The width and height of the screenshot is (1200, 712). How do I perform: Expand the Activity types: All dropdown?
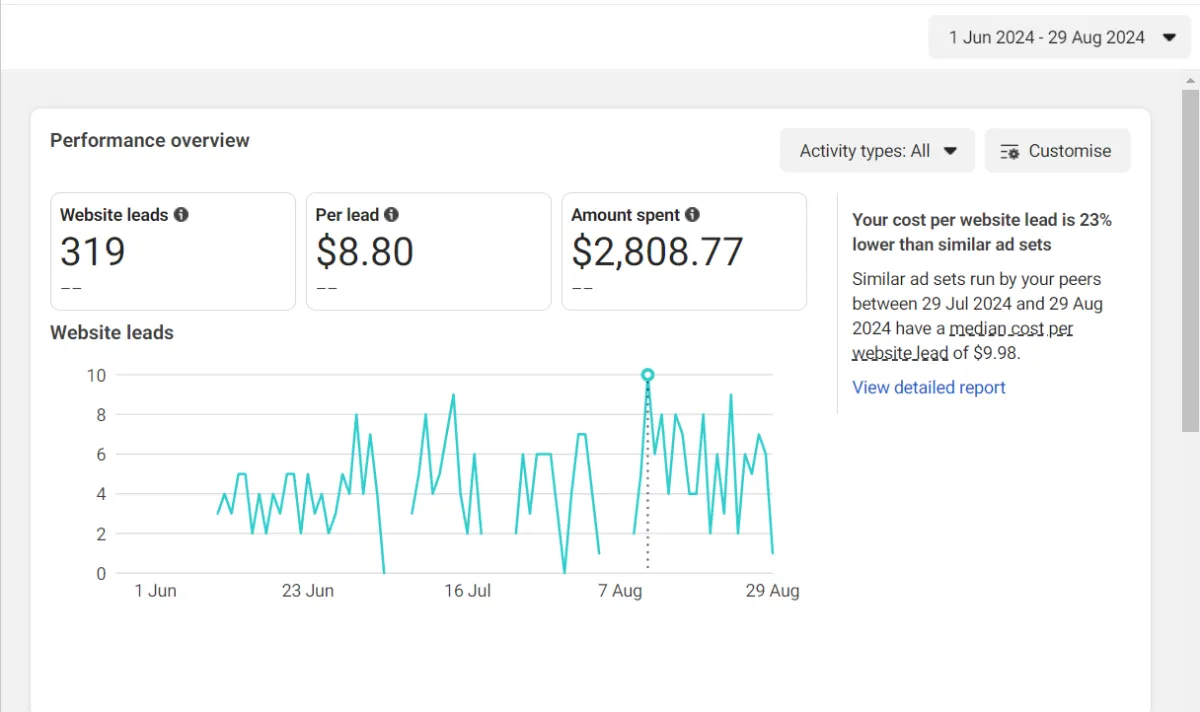point(877,151)
